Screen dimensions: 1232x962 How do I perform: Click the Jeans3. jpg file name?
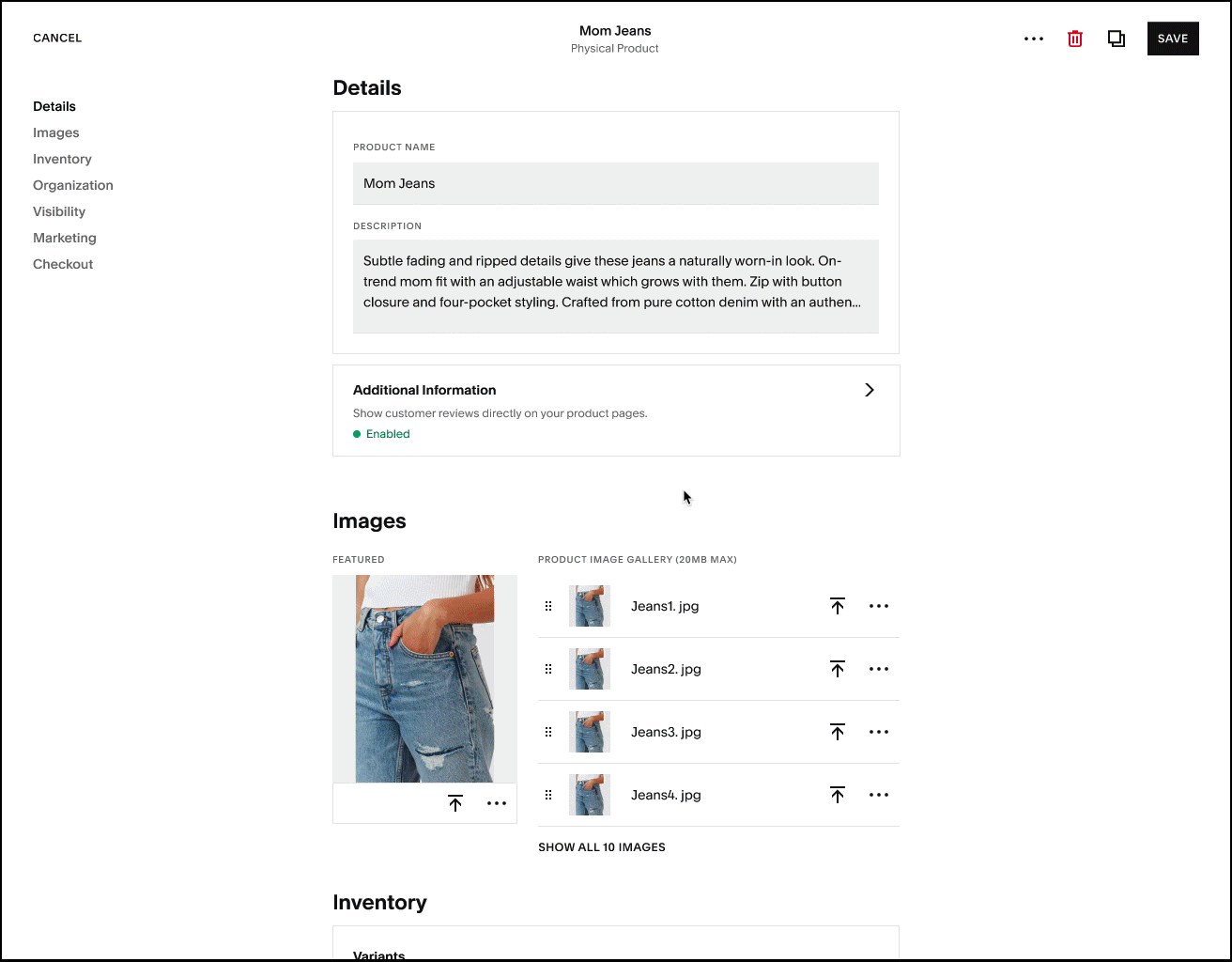pos(666,732)
